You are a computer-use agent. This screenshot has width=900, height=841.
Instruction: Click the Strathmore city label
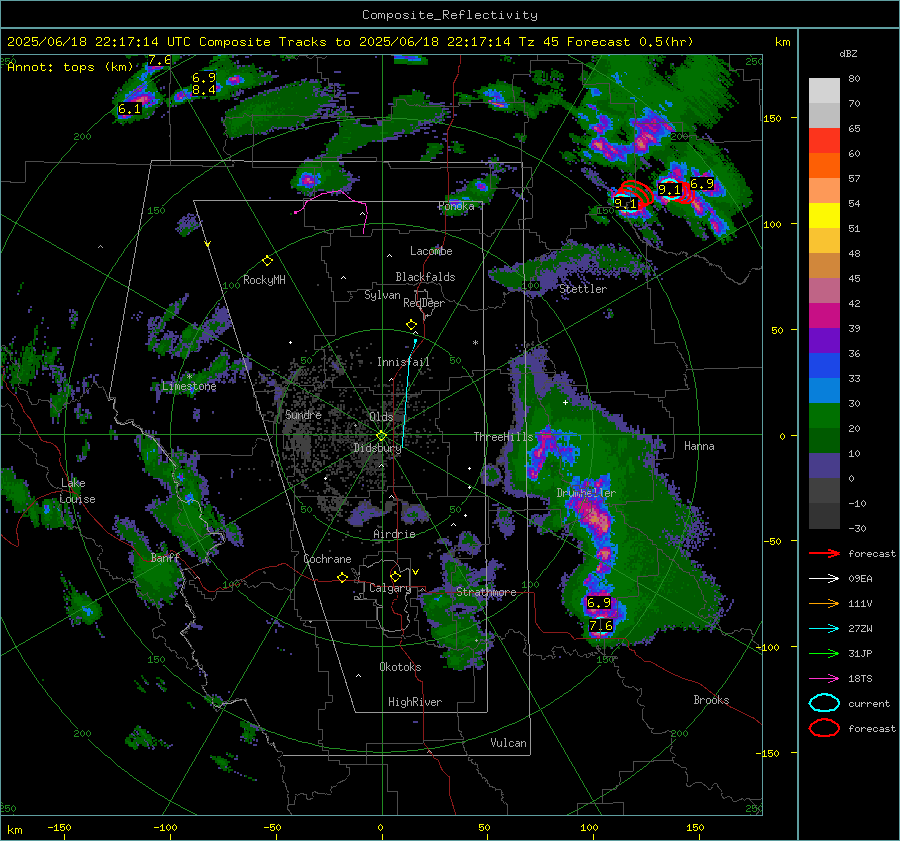pos(486,592)
